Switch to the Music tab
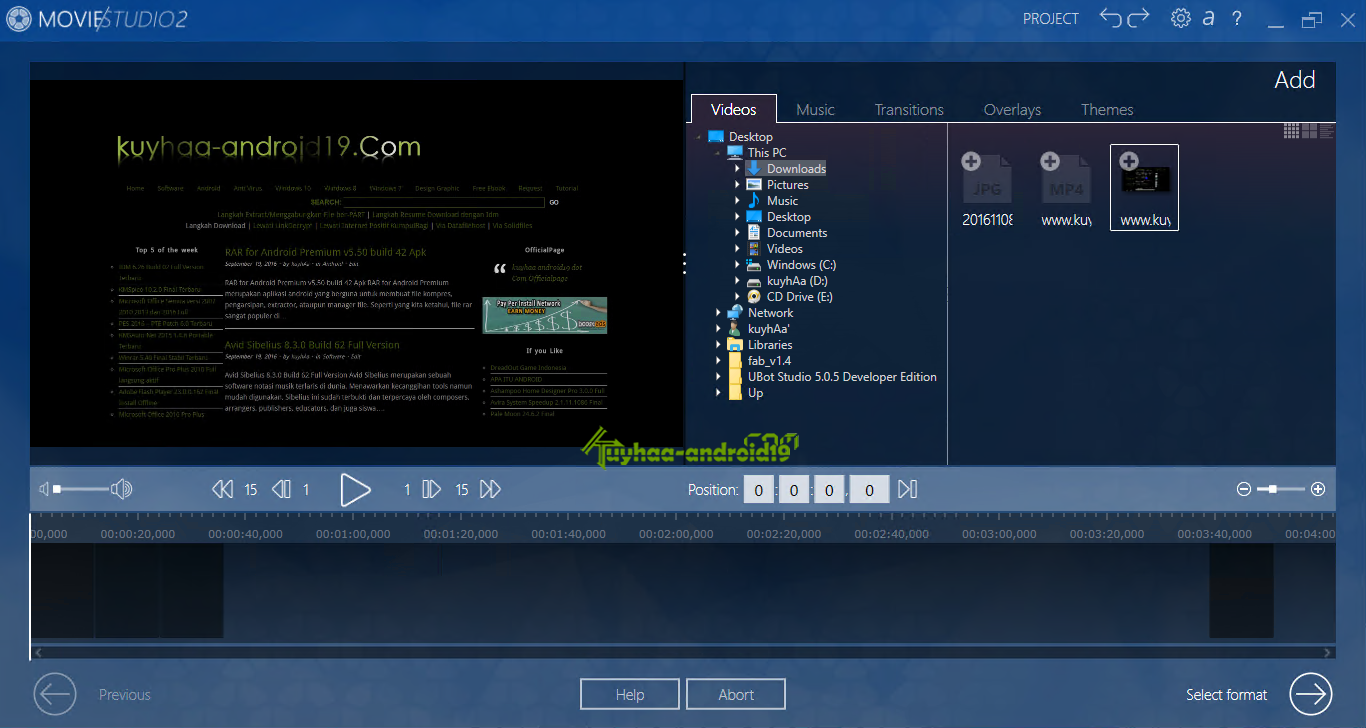Viewport: 1366px width, 728px height. [x=815, y=110]
